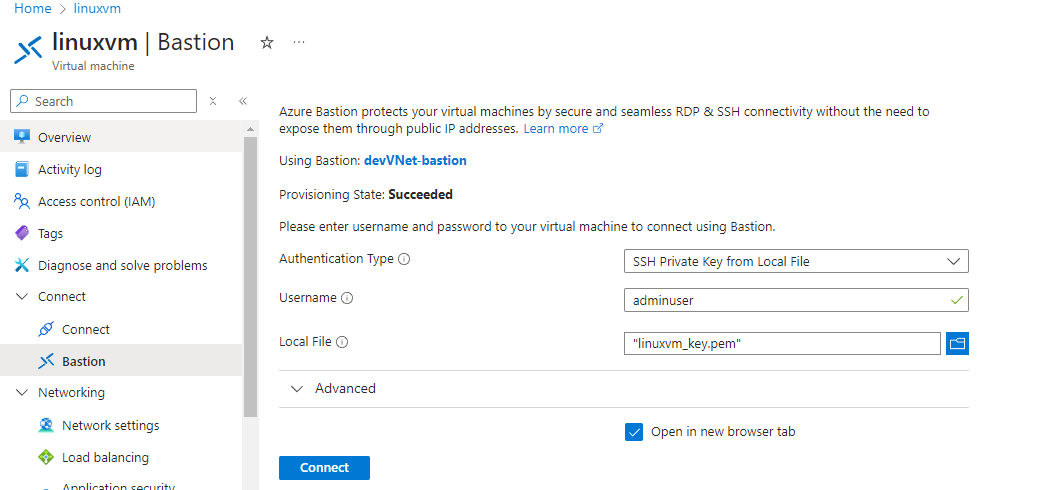Viewport: 1061px width, 490px height.
Task: Click the Network settings globe icon
Action: (x=46, y=425)
